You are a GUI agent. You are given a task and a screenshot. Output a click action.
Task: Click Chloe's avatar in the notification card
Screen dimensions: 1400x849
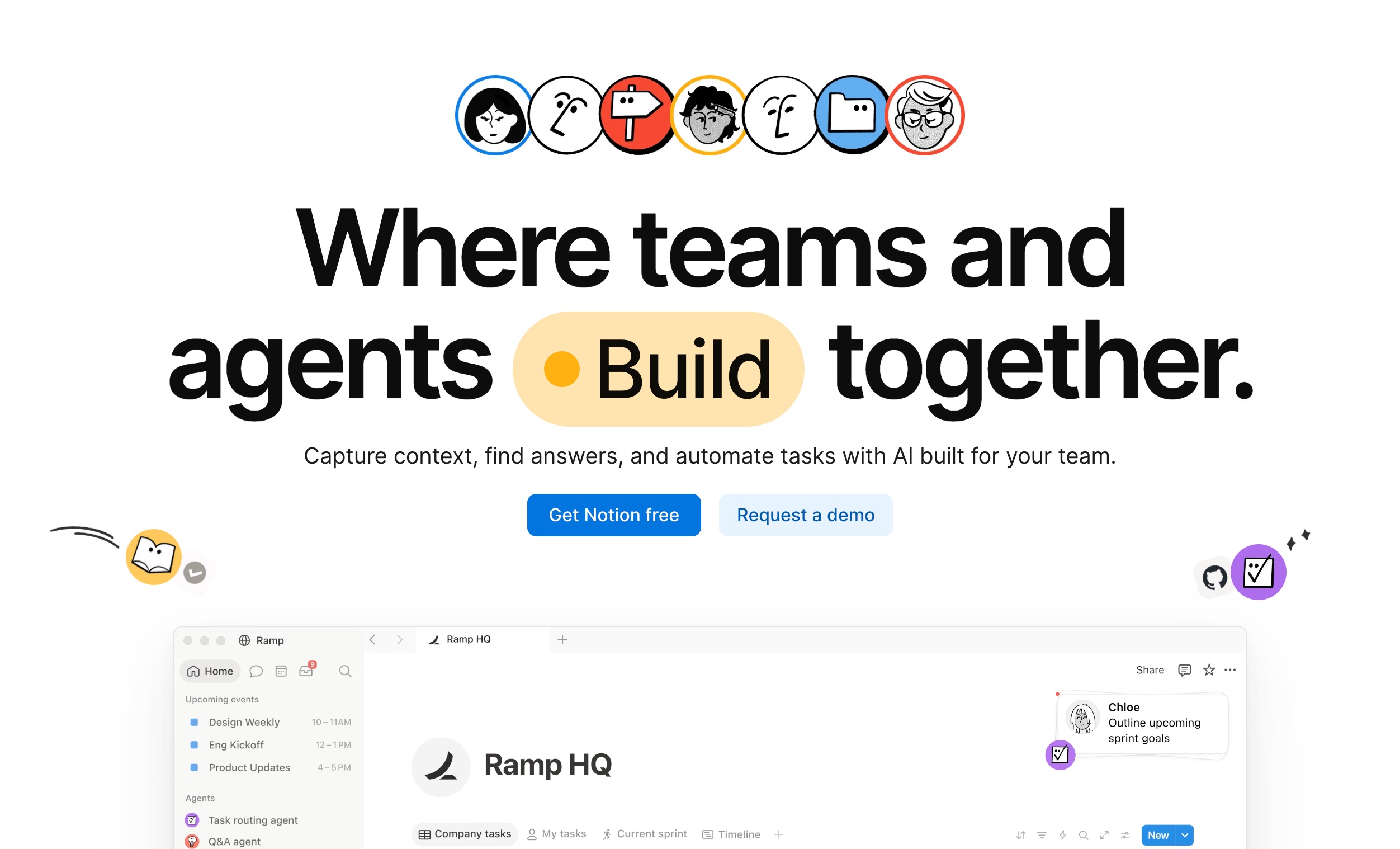pos(1082,718)
